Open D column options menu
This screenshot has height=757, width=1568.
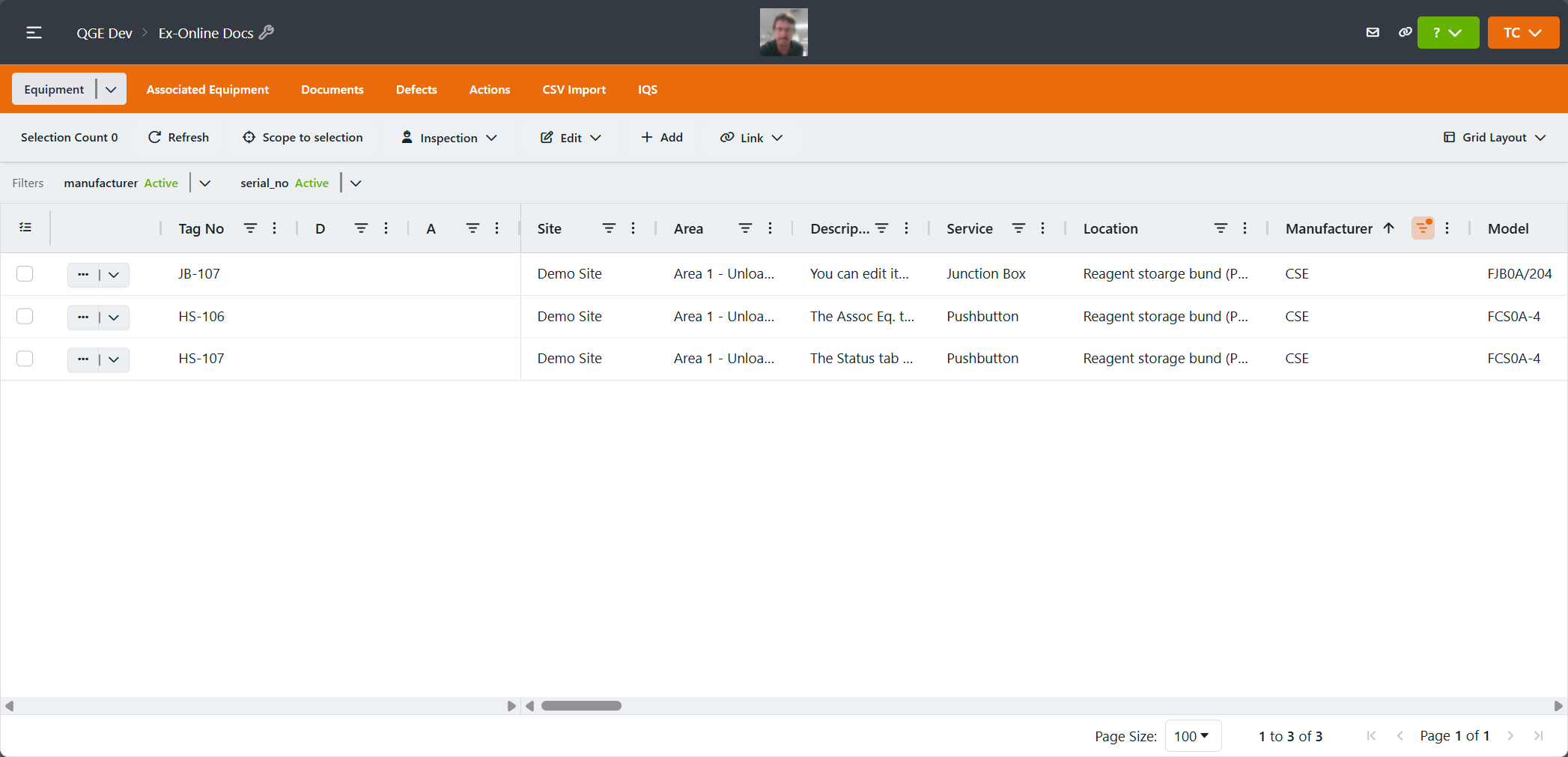386,228
